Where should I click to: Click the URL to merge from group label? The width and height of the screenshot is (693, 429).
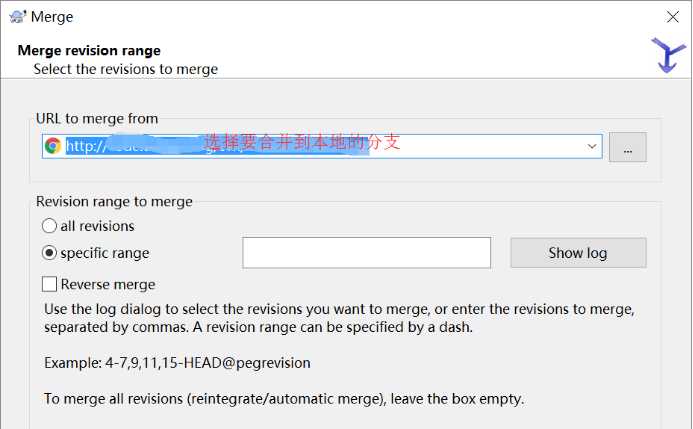pyautogui.click(x=97, y=118)
